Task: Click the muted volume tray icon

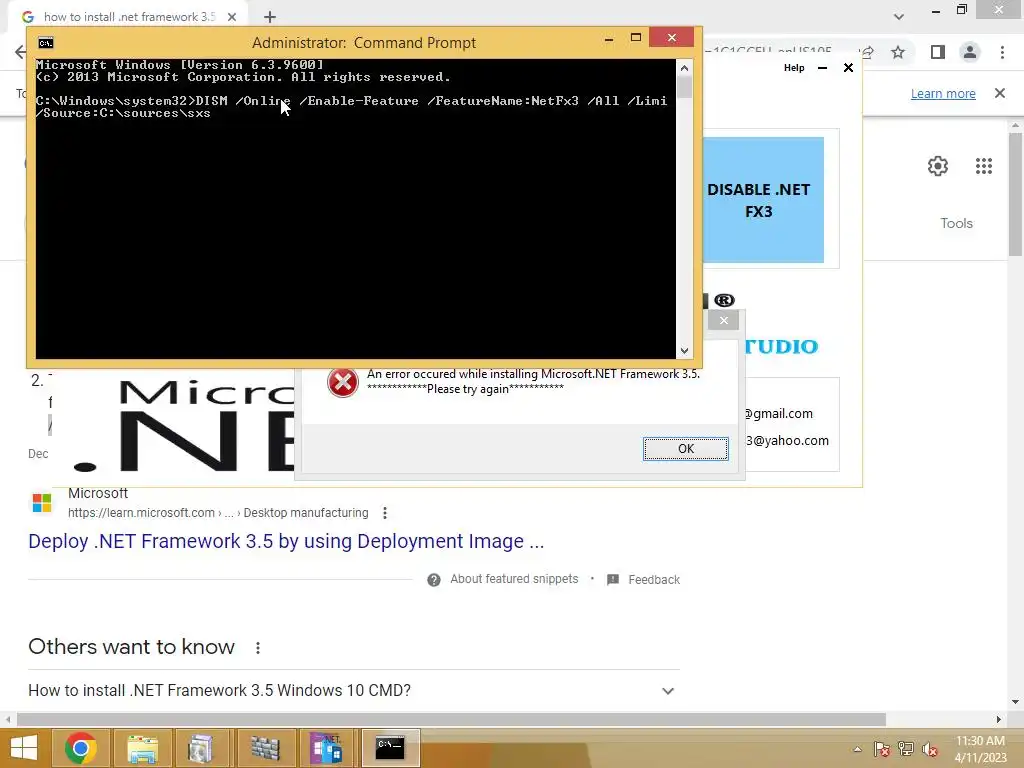Action: pos(929,749)
